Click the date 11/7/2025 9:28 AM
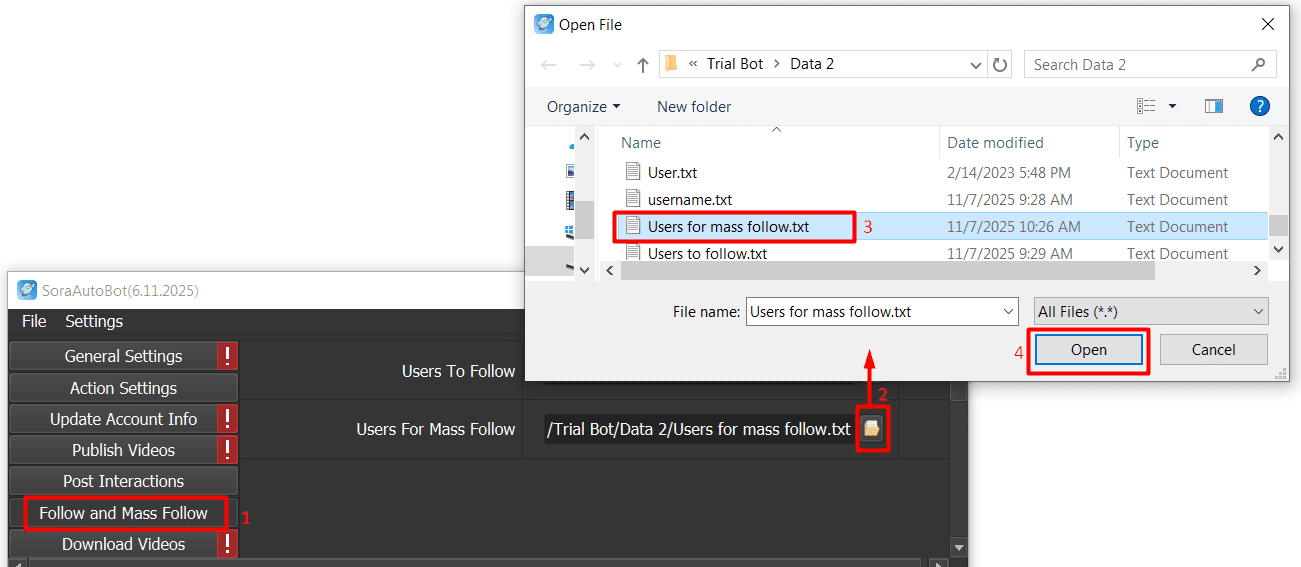 point(1010,199)
